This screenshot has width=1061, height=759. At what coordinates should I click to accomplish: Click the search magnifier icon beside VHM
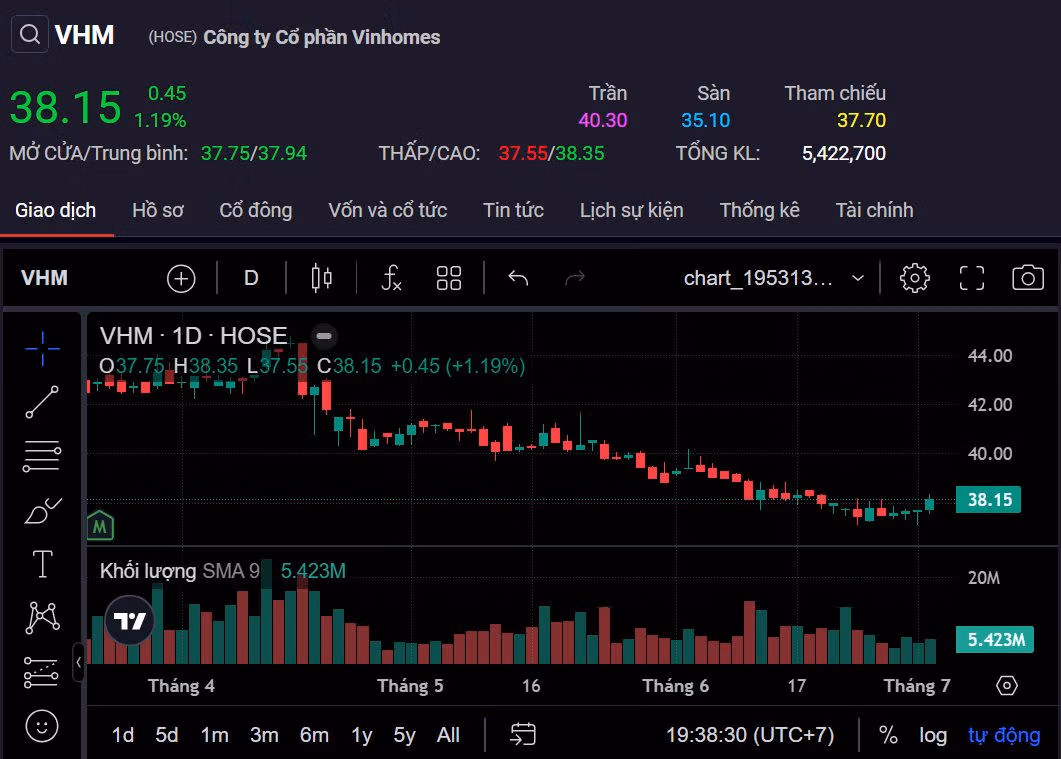pyautogui.click(x=30, y=36)
